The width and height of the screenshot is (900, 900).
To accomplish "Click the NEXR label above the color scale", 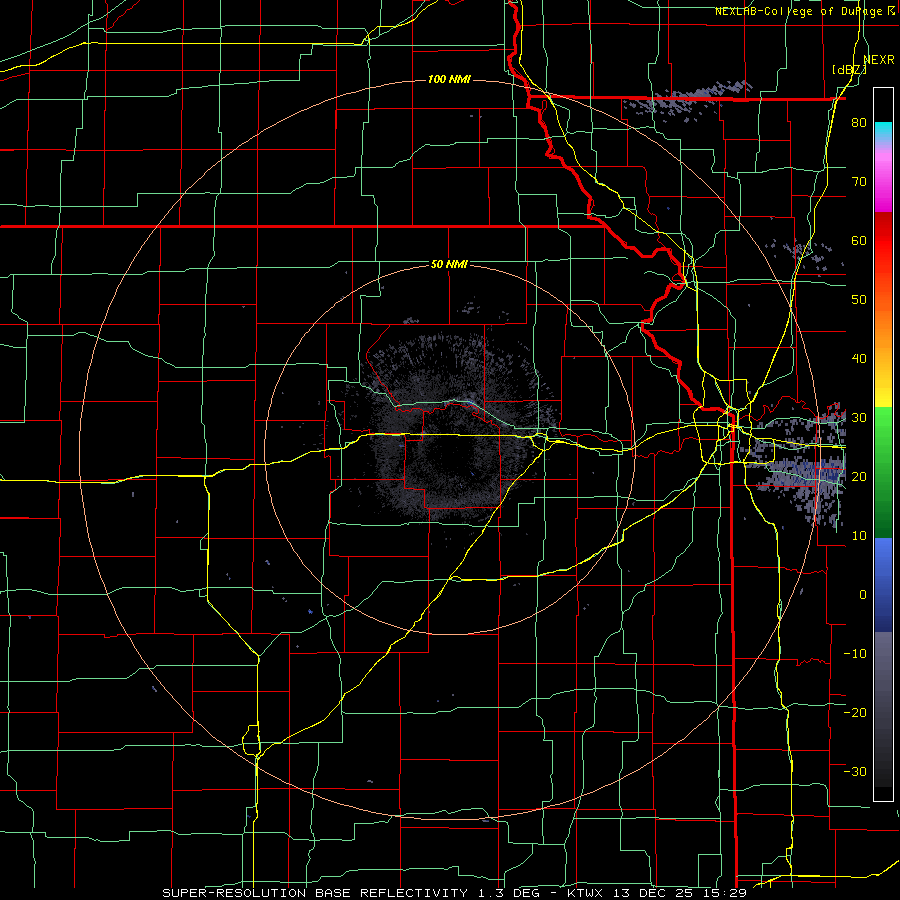I will click(x=879, y=60).
